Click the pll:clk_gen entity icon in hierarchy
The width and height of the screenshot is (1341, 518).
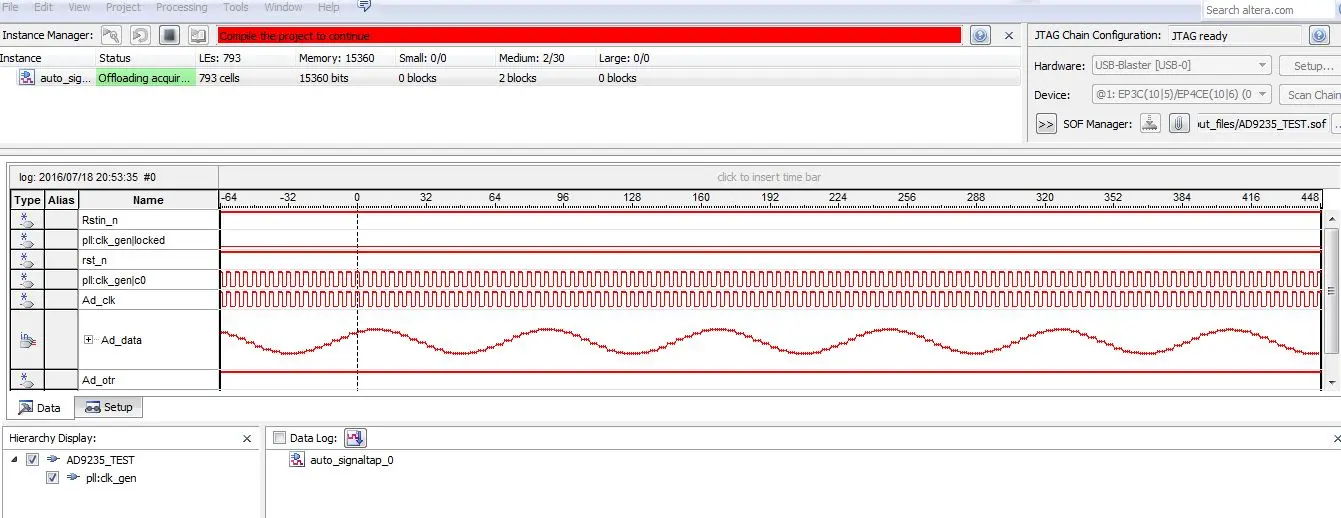click(73, 478)
